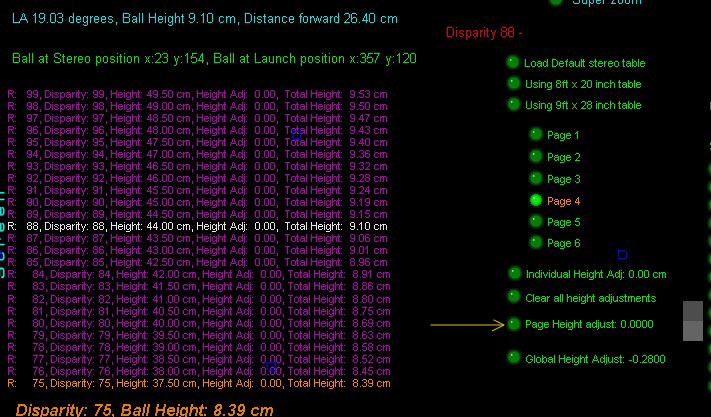Image resolution: width=711 pixels, height=417 pixels.
Task: Select table row R: 90 Height 45.00 cm
Action: [x=198, y=202]
